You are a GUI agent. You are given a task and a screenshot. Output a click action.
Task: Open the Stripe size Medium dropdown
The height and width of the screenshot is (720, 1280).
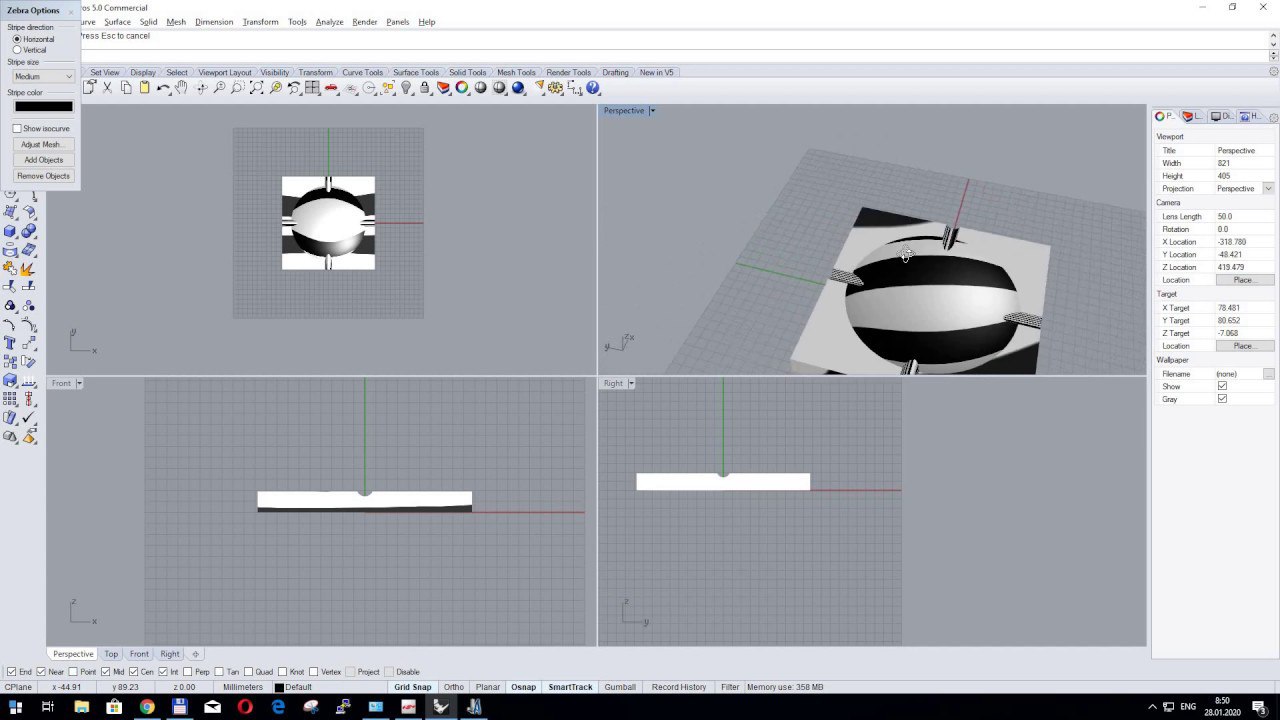43,77
